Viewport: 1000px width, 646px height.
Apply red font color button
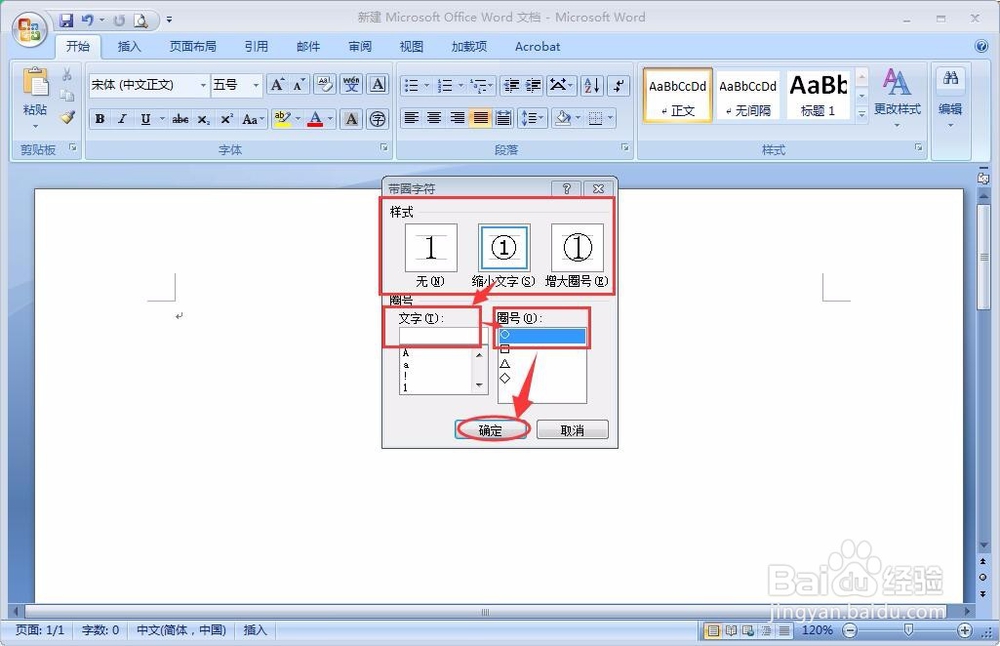[x=315, y=119]
